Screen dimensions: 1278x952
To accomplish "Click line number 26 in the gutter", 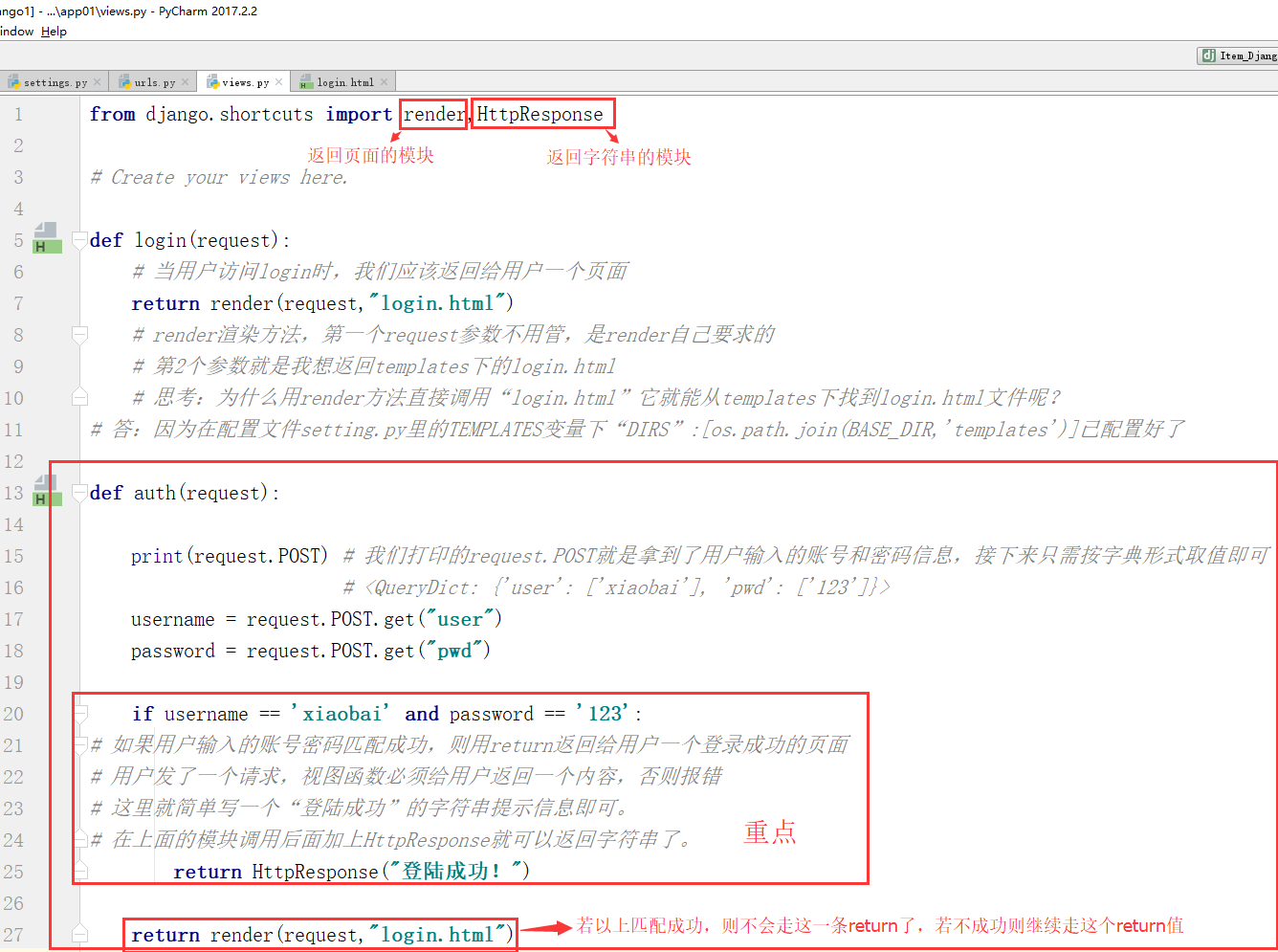I will tap(13, 903).
